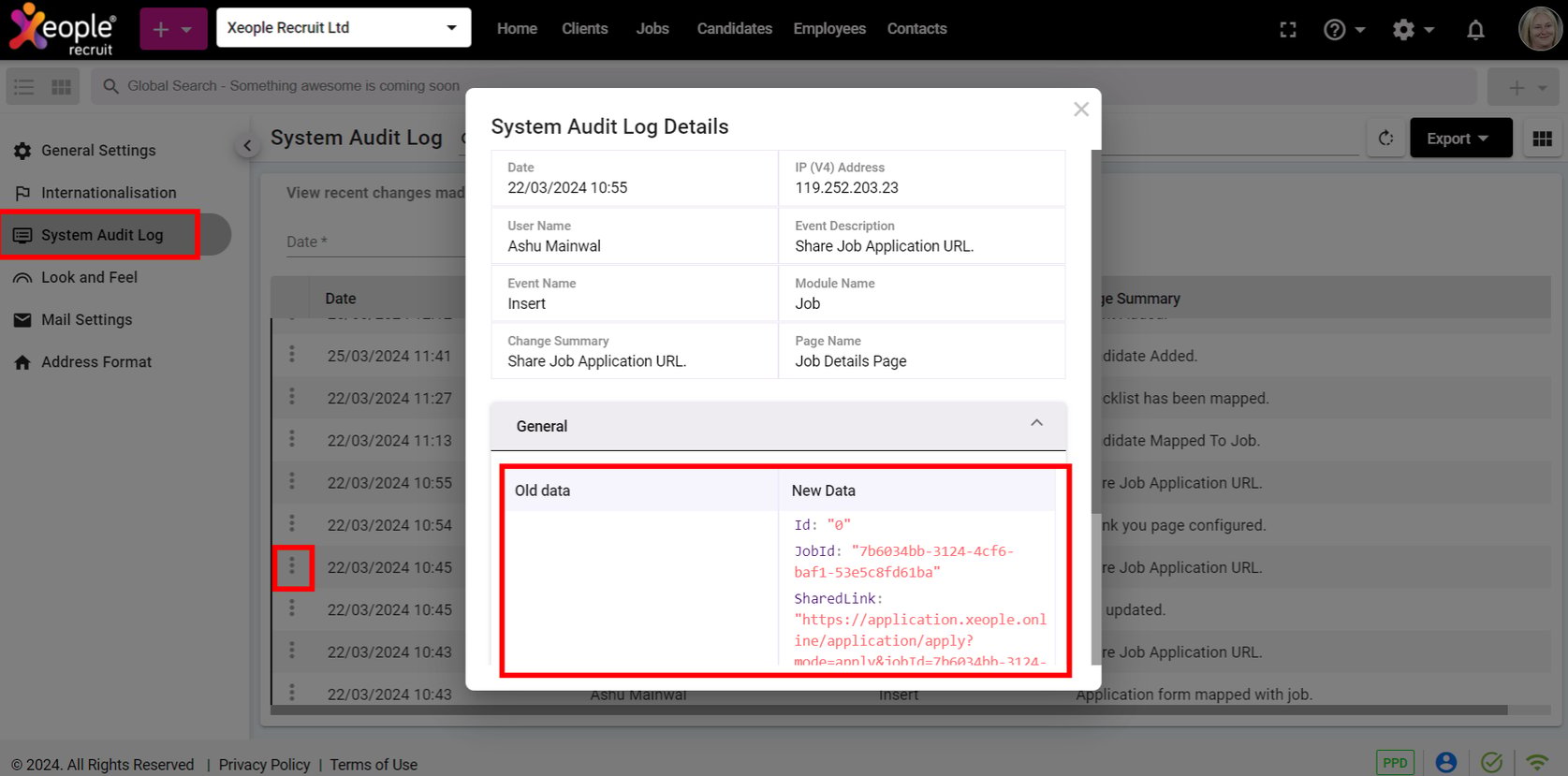Image resolution: width=1568 pixels, height=776 pixels.
Task: Open the purple plus quick-add button
Action: click(x=173, y=29)
